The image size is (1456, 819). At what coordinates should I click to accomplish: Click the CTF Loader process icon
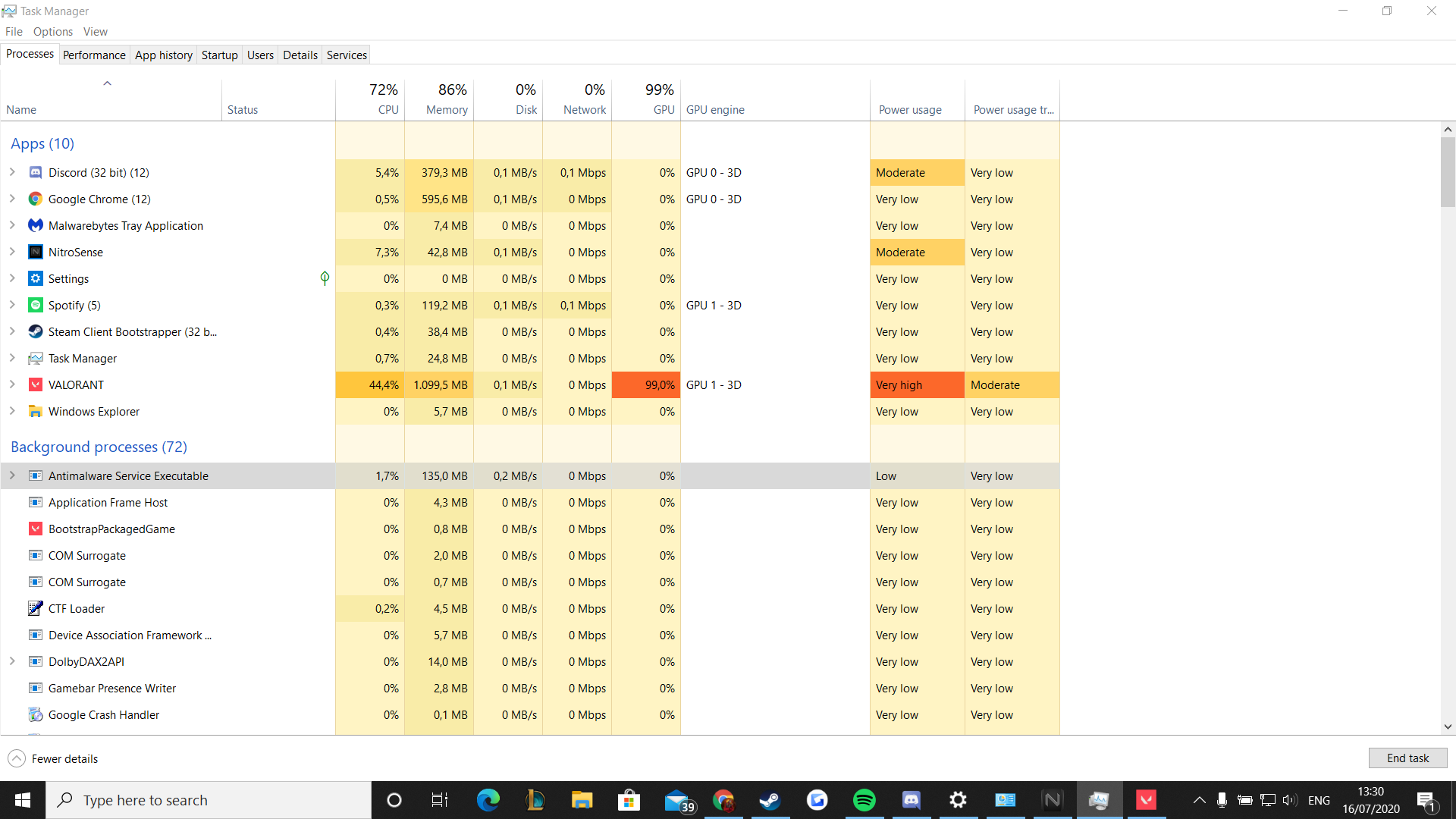[x=36, y=609]
